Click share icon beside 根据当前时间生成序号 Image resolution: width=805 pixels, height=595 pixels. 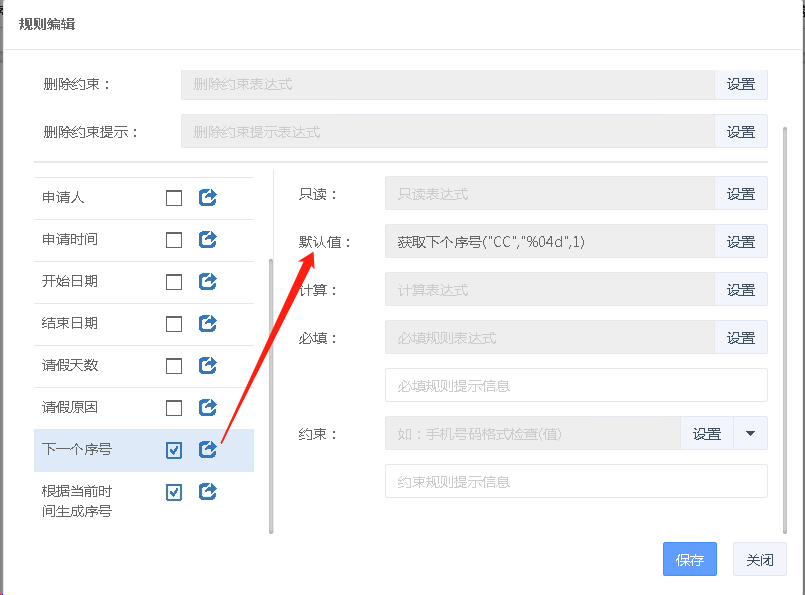point(207,492)
